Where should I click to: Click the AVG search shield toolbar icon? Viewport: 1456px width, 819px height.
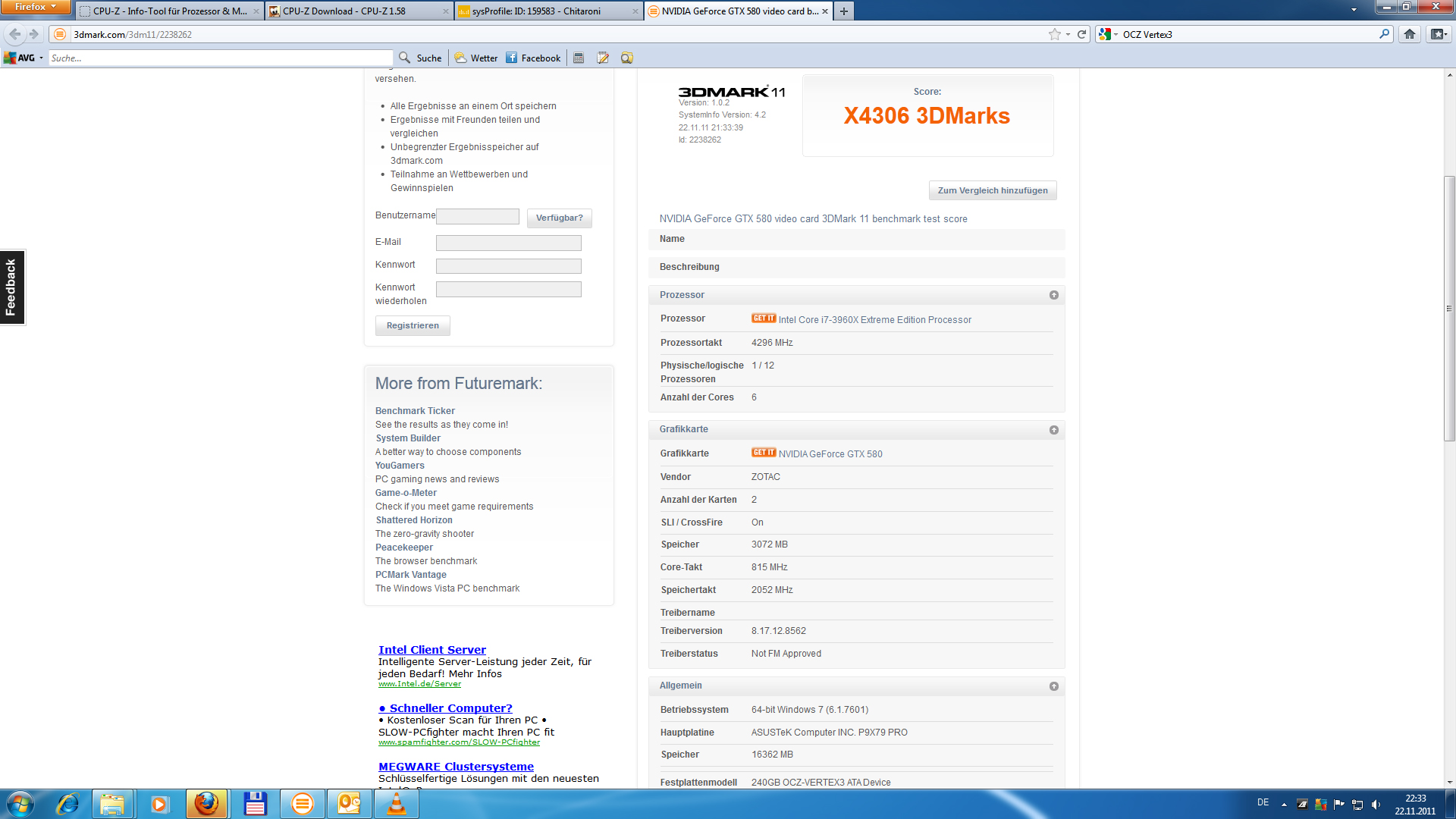626,58
